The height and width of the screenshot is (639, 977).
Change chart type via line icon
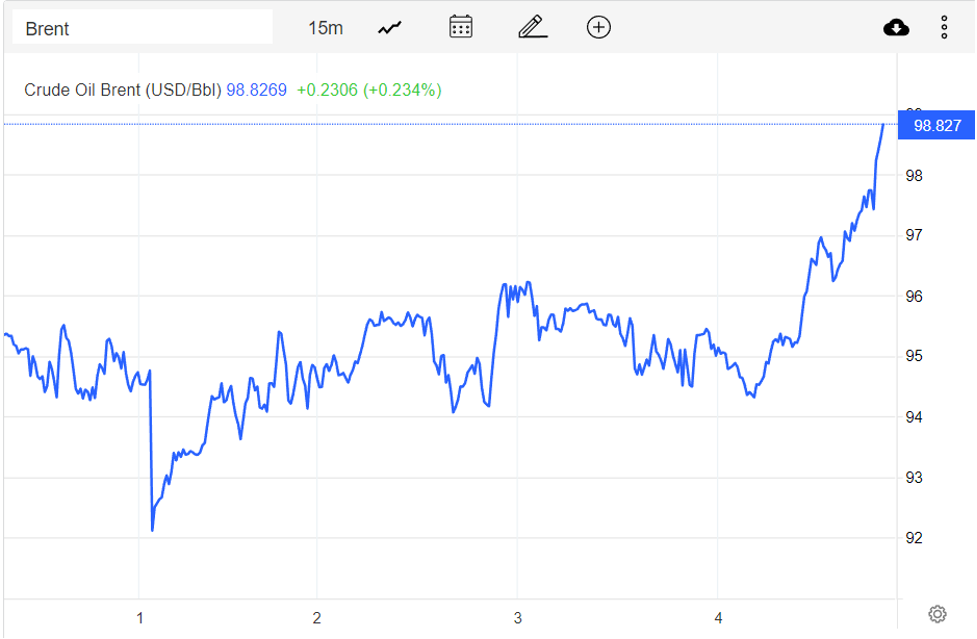[389, 28]
